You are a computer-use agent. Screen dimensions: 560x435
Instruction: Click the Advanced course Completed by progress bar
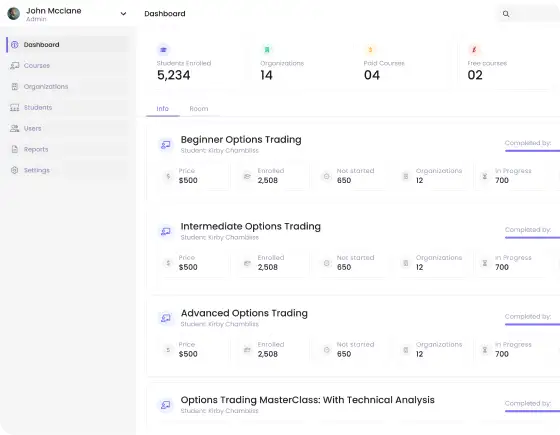point(532,324)
